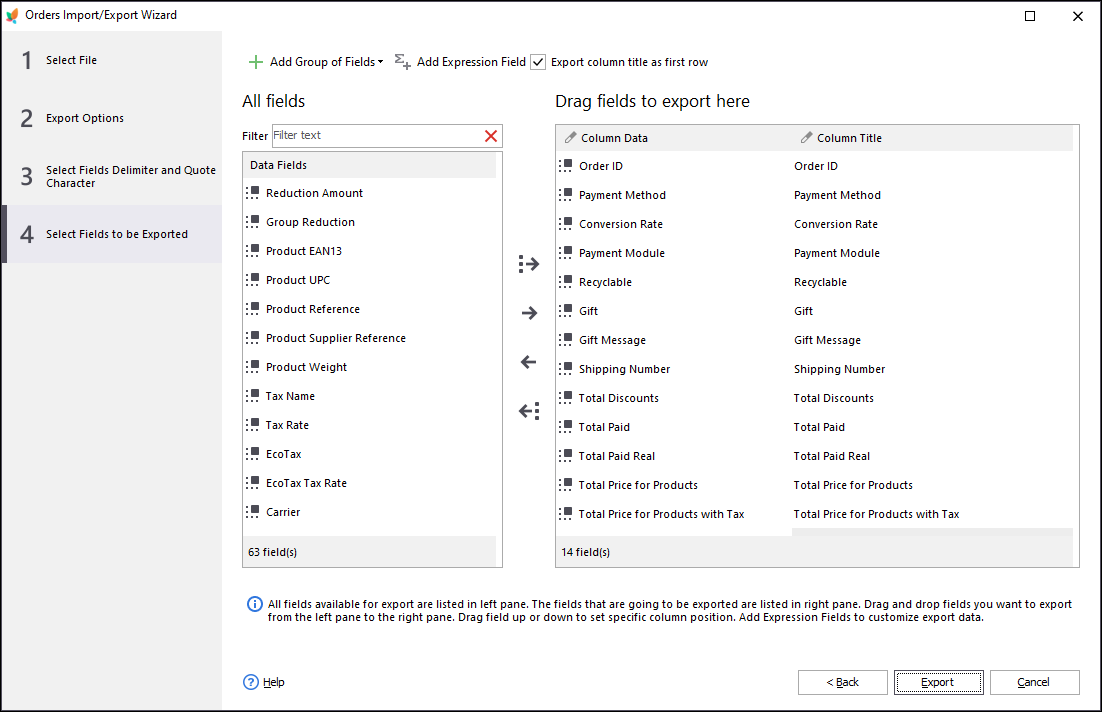The image size is (1102, 712).
Task: Click the Export button
Action: point(938,682)
